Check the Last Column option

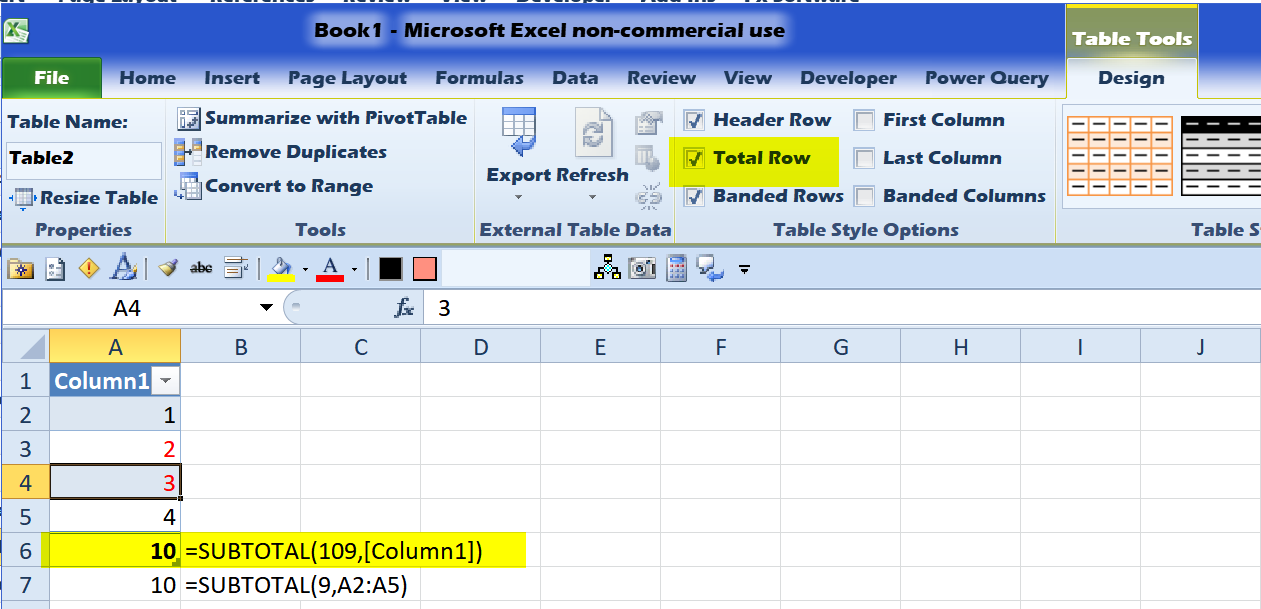(x=864, y=158)
